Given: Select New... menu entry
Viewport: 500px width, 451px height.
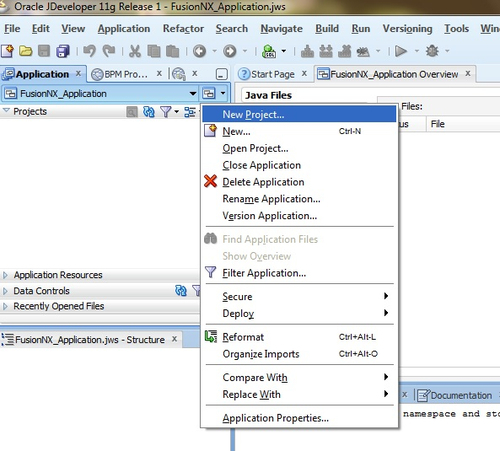Looking at the screenshot, I should [299, 131].
